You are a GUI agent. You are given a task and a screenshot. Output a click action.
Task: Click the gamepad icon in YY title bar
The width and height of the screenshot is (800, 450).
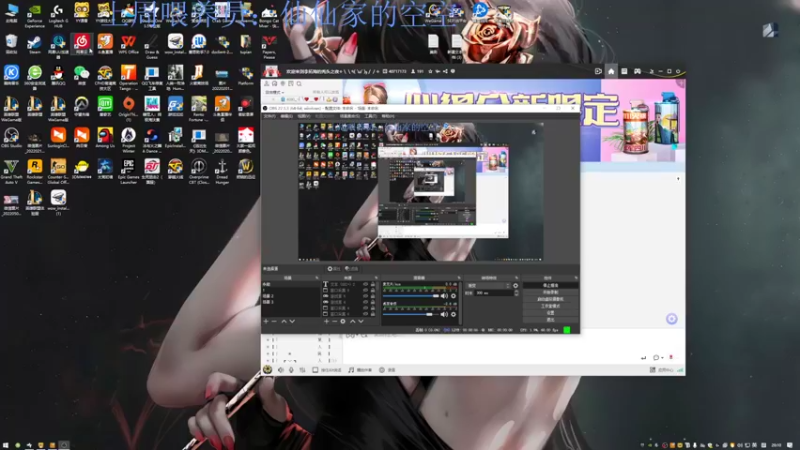point(637,71)
